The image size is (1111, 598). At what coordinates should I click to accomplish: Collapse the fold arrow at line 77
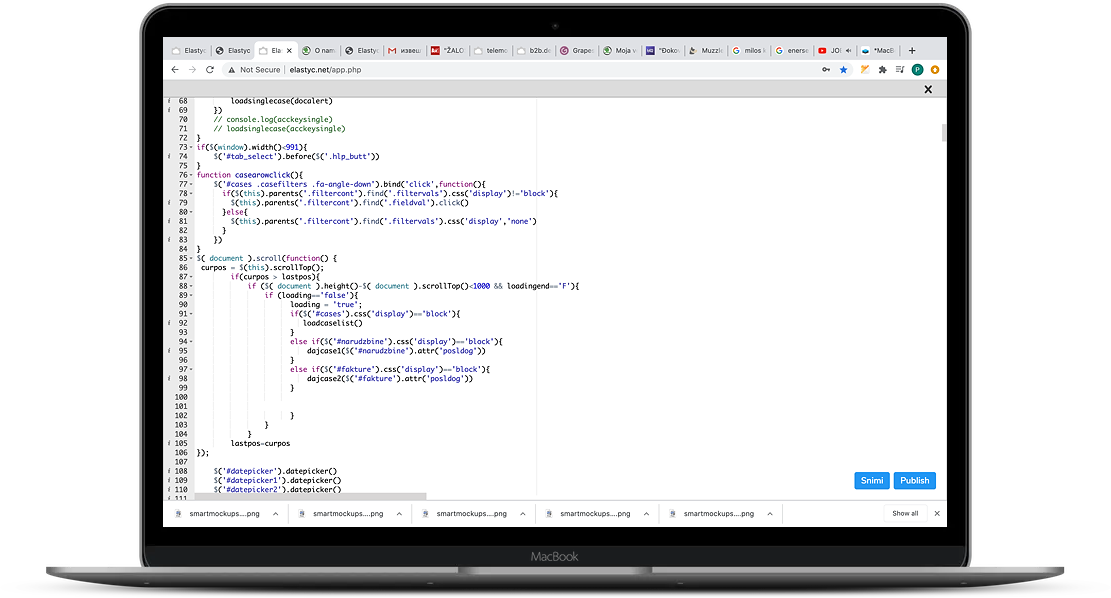click(191, 184)
